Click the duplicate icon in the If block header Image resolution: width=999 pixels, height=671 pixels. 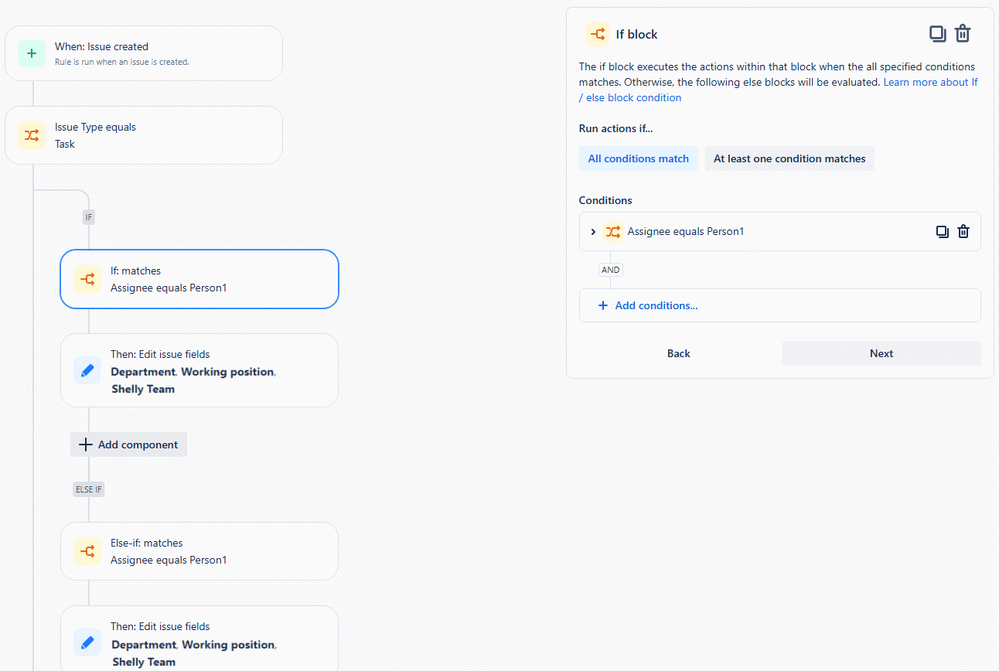click(937, 33)
